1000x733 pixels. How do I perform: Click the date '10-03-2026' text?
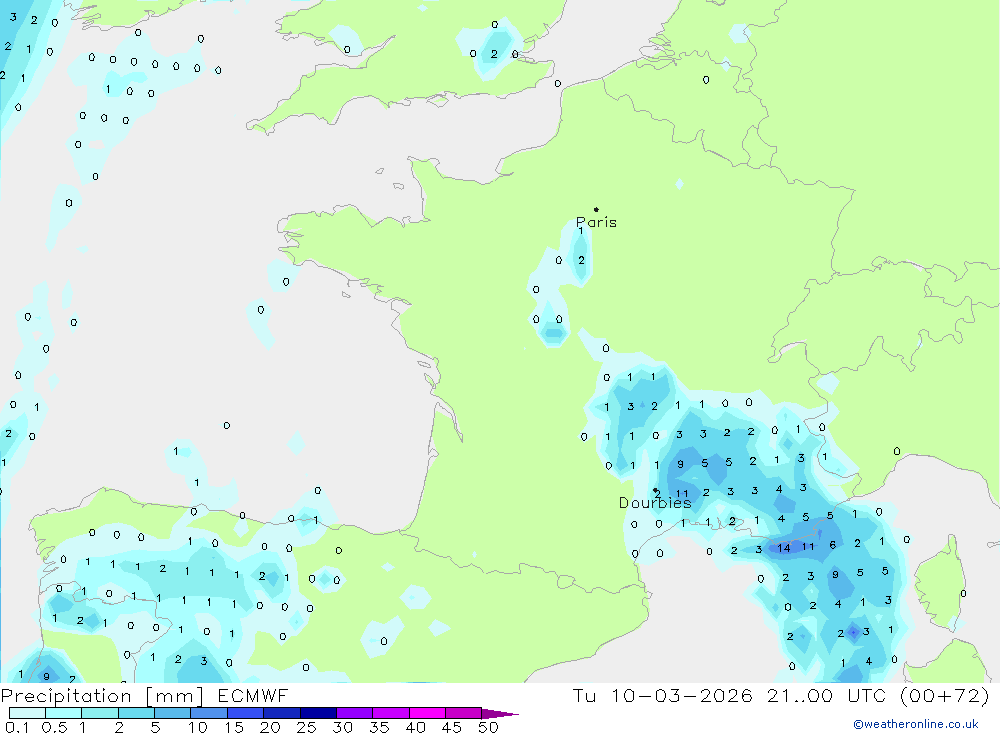[x=682, y=696]
